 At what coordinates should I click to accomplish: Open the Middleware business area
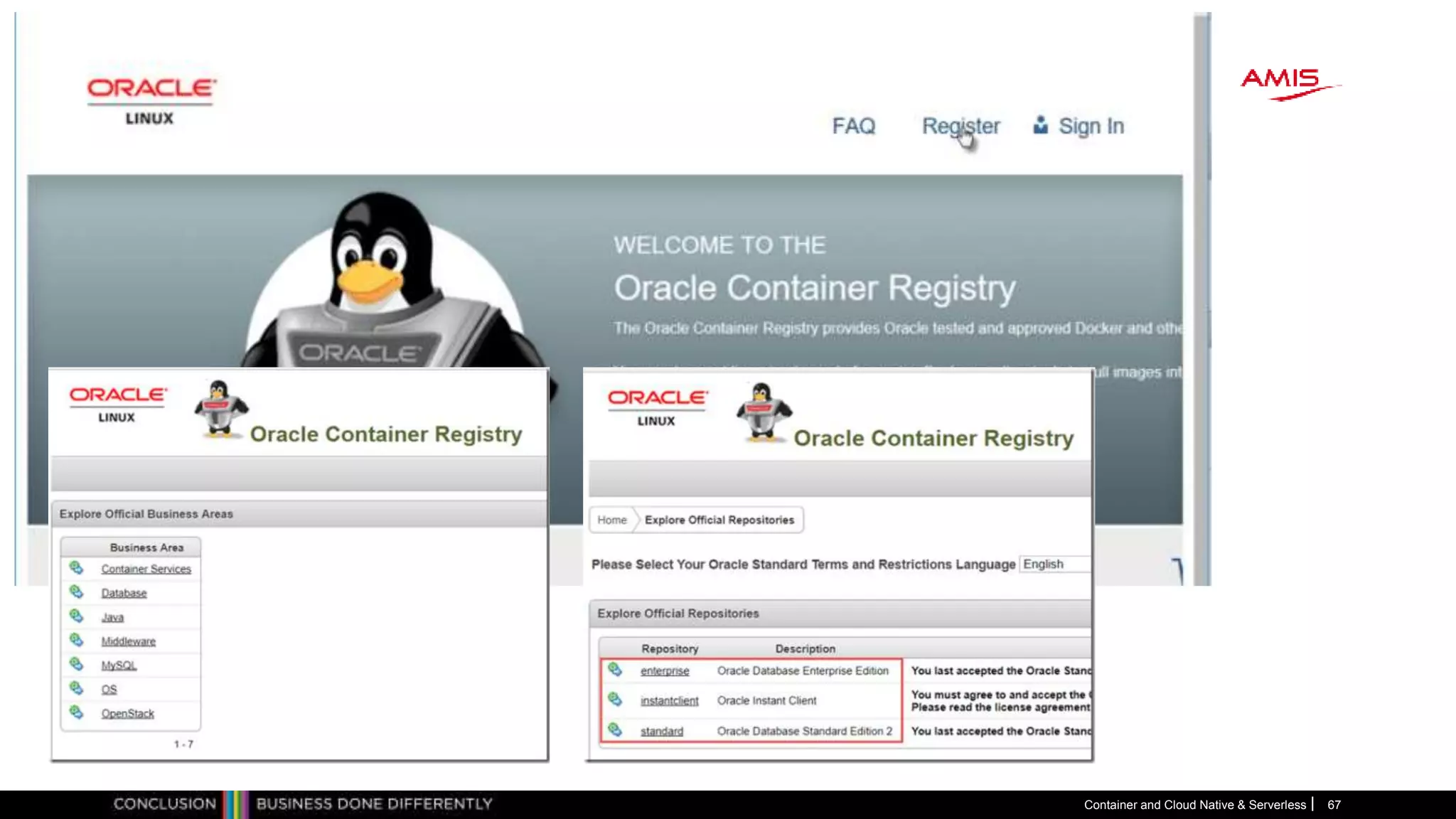point(128,641)
